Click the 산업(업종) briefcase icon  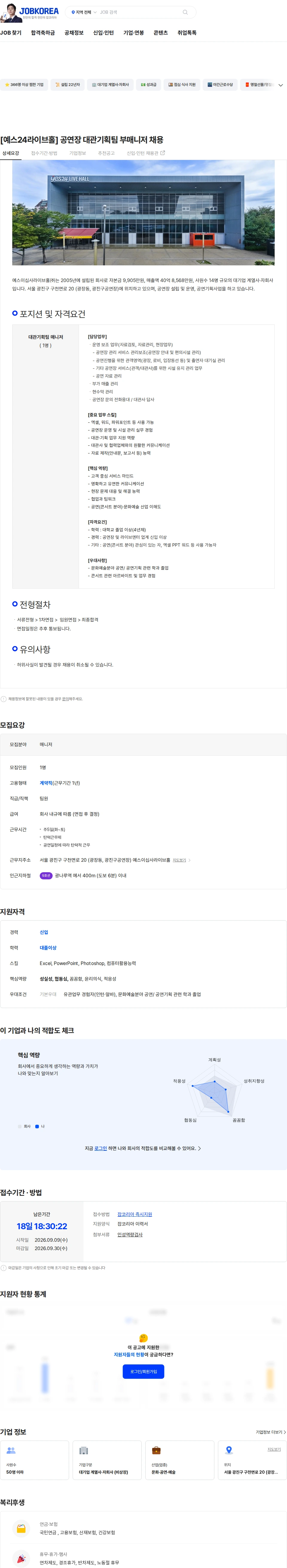[x=156, y=1450]
